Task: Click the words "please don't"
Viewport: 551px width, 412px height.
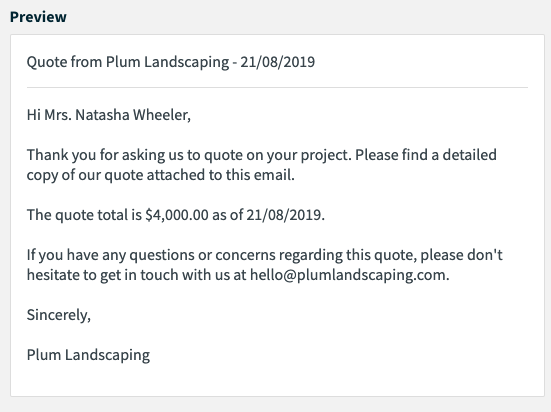Action: tap(461, 255)
